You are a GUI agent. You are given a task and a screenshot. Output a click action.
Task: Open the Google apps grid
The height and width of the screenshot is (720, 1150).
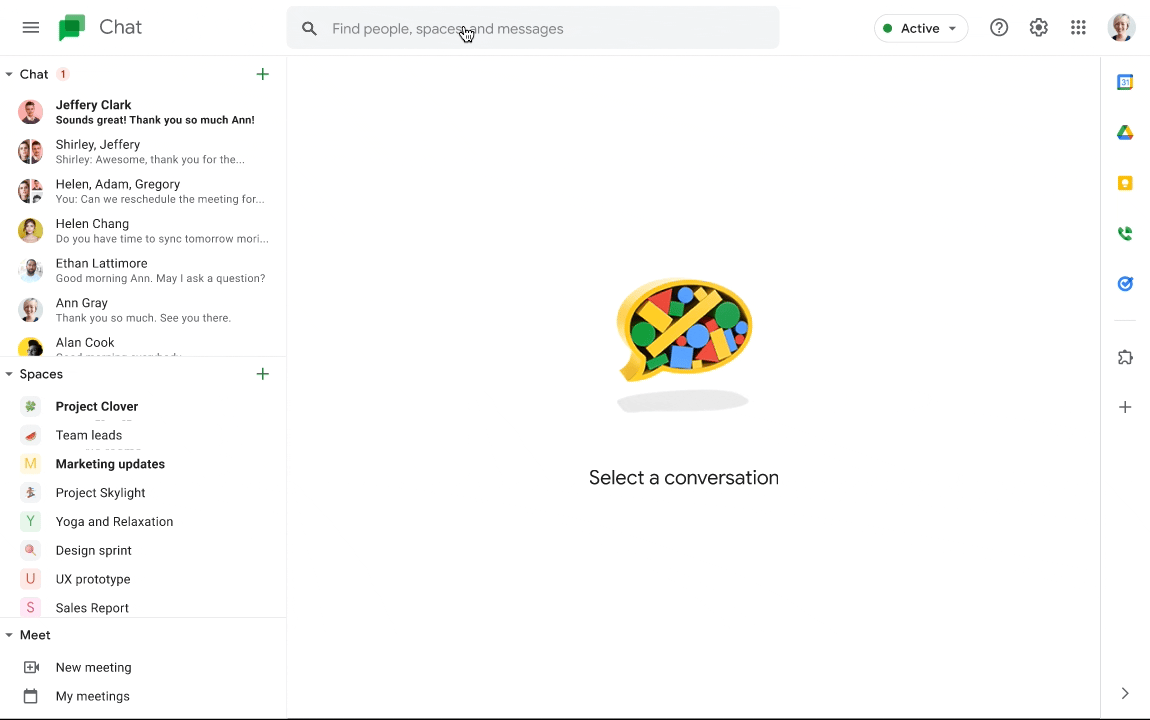click(1078, 28)
